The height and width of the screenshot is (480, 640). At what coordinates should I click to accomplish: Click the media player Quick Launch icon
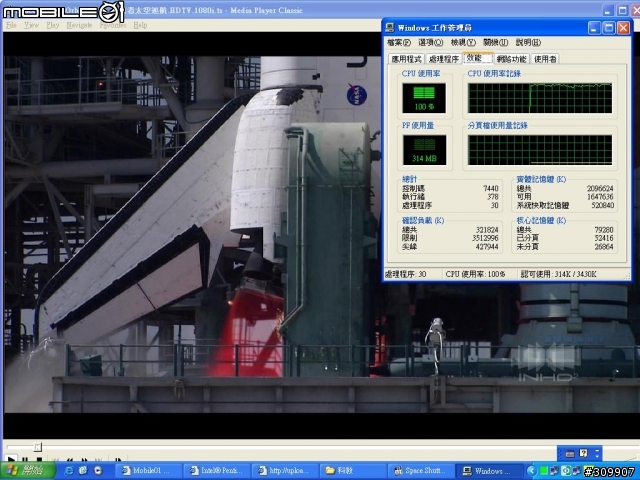tap(98, 471)
